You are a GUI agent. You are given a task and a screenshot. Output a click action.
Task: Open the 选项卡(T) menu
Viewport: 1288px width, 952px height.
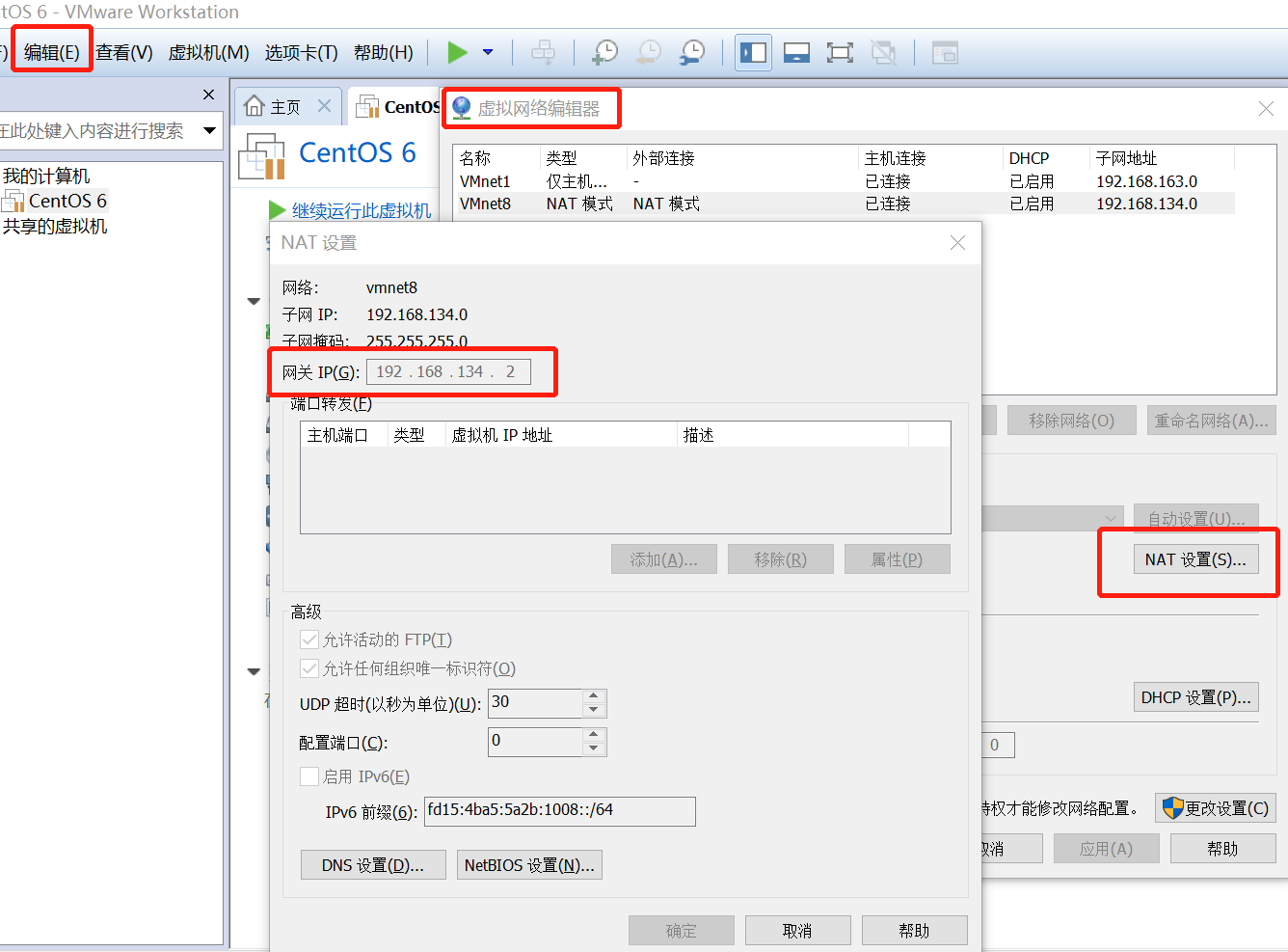(x=302, y=52)
